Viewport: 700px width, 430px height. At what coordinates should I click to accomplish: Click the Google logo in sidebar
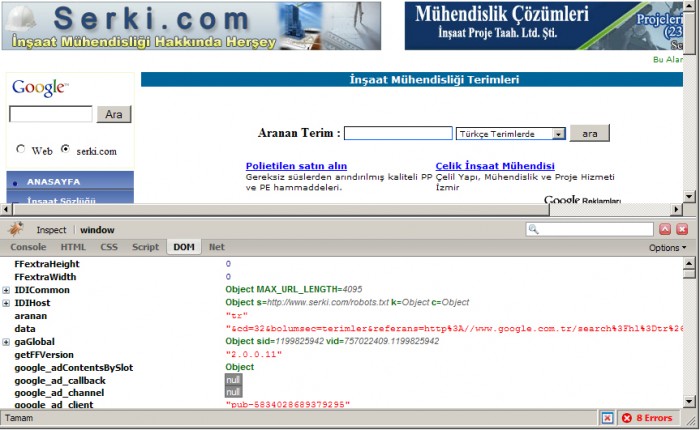pos(40,88)
